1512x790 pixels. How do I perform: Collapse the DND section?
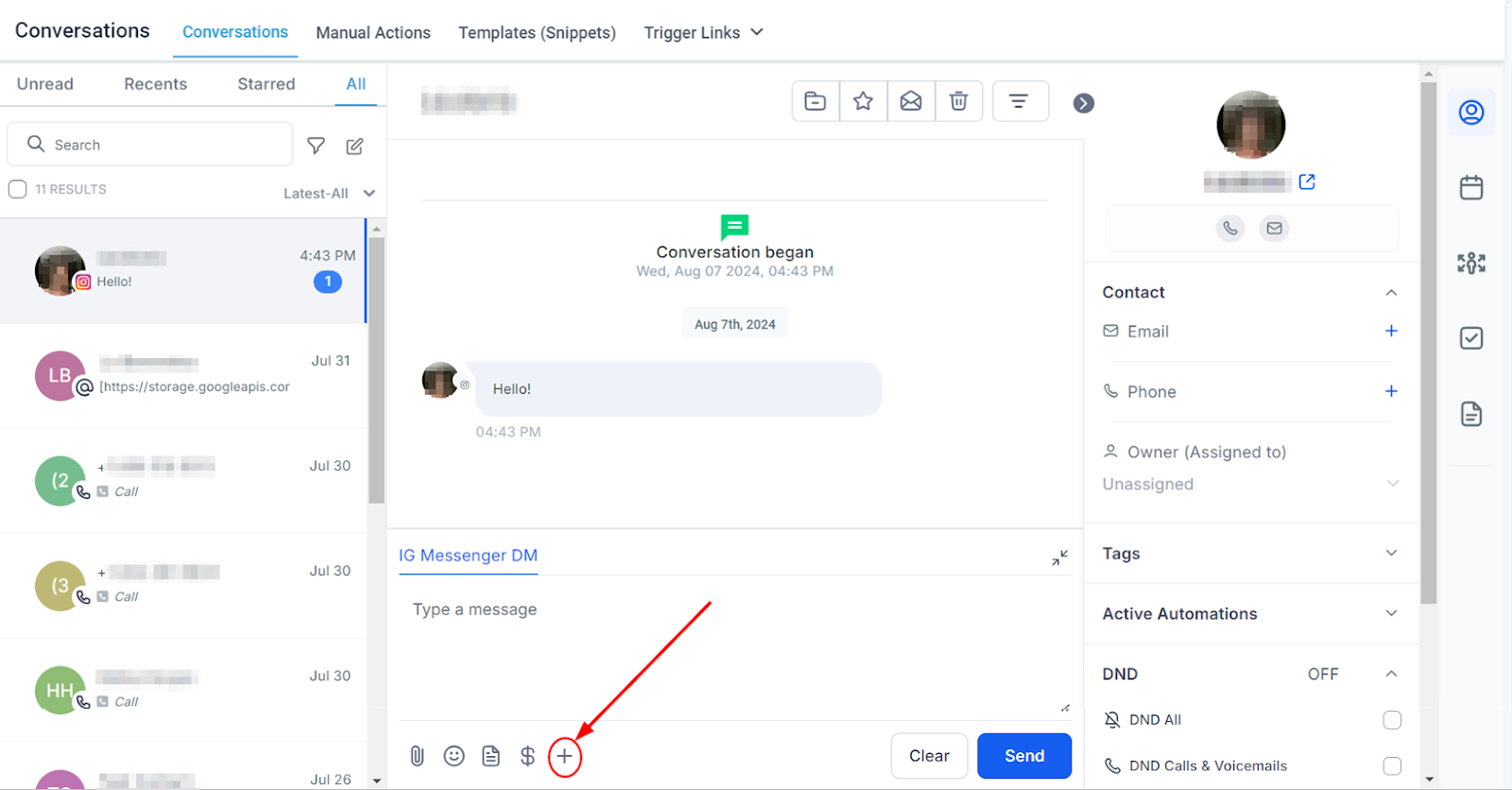[1391, 674]
